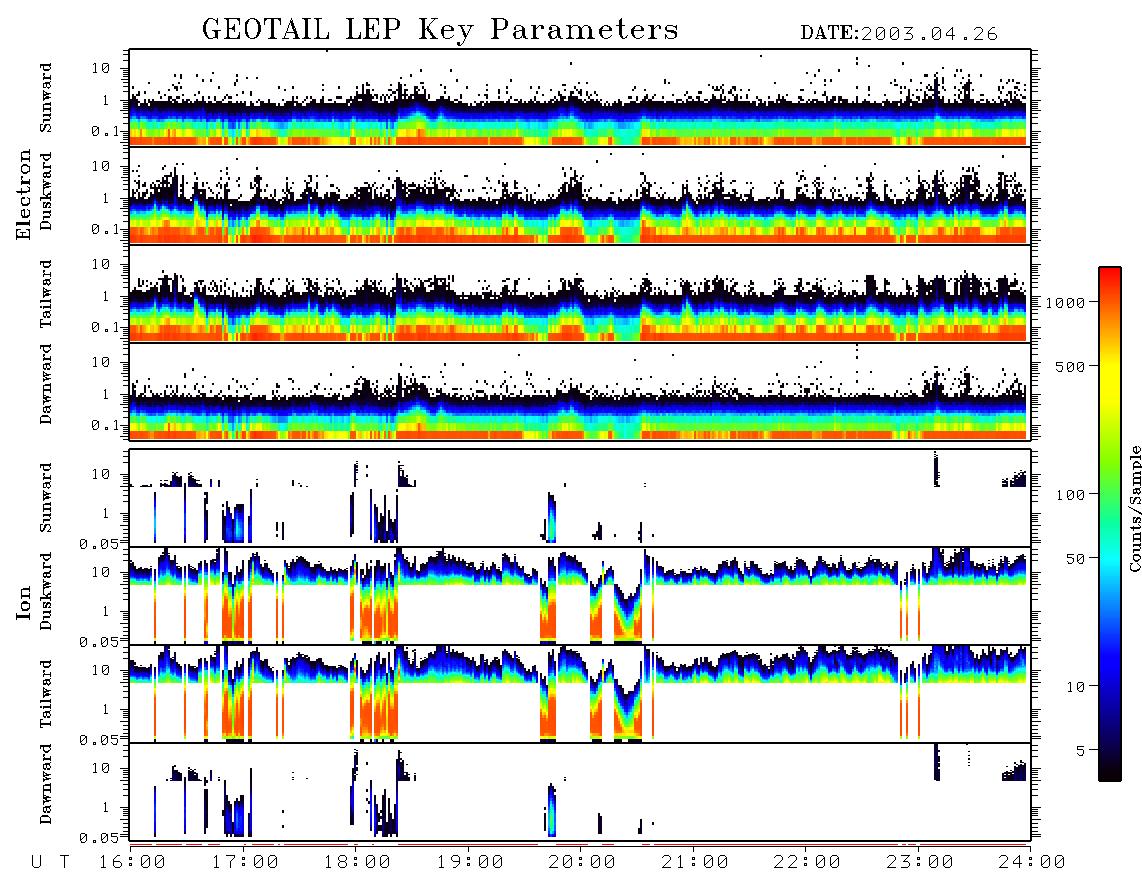Click the Ion Tailward spectrogram panel
Image resolution: width=1142 pixels, height=880 pixels.
click(580, 694)
